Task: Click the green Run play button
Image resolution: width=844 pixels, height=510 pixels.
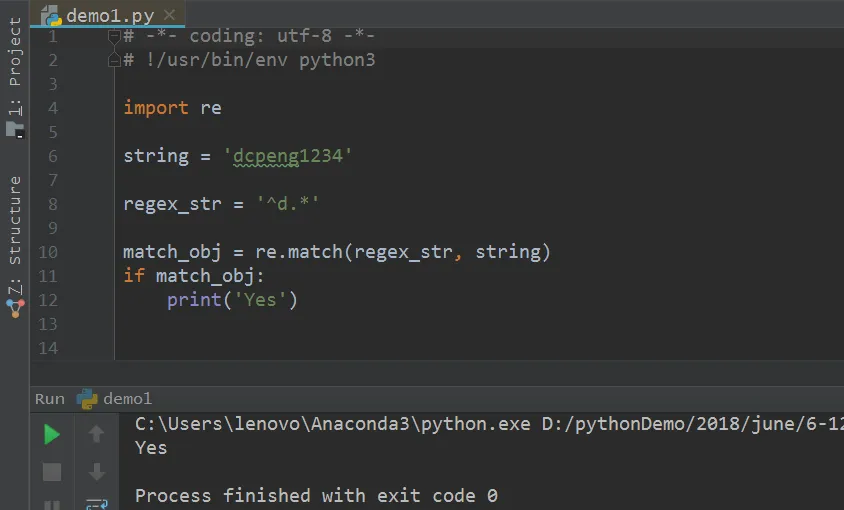Action: (x=52, y=434)
